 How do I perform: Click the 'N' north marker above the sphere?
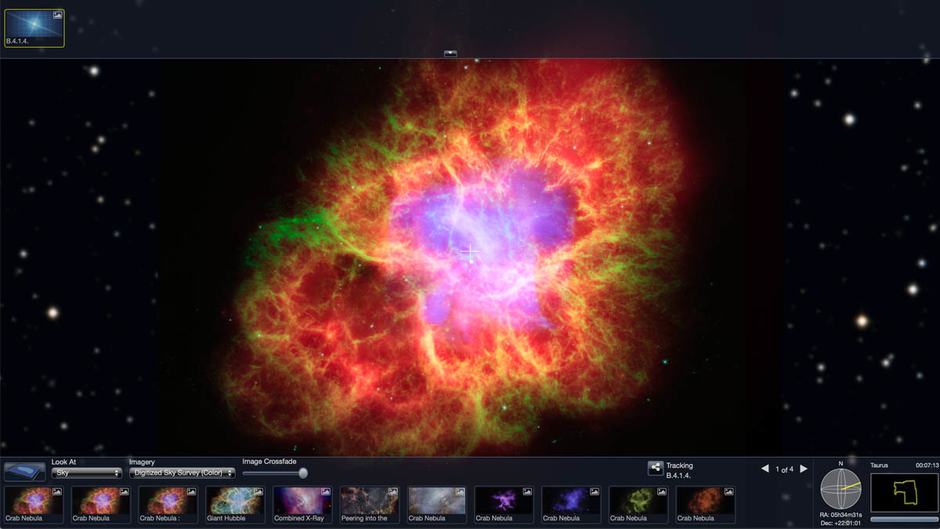(840, 463)
